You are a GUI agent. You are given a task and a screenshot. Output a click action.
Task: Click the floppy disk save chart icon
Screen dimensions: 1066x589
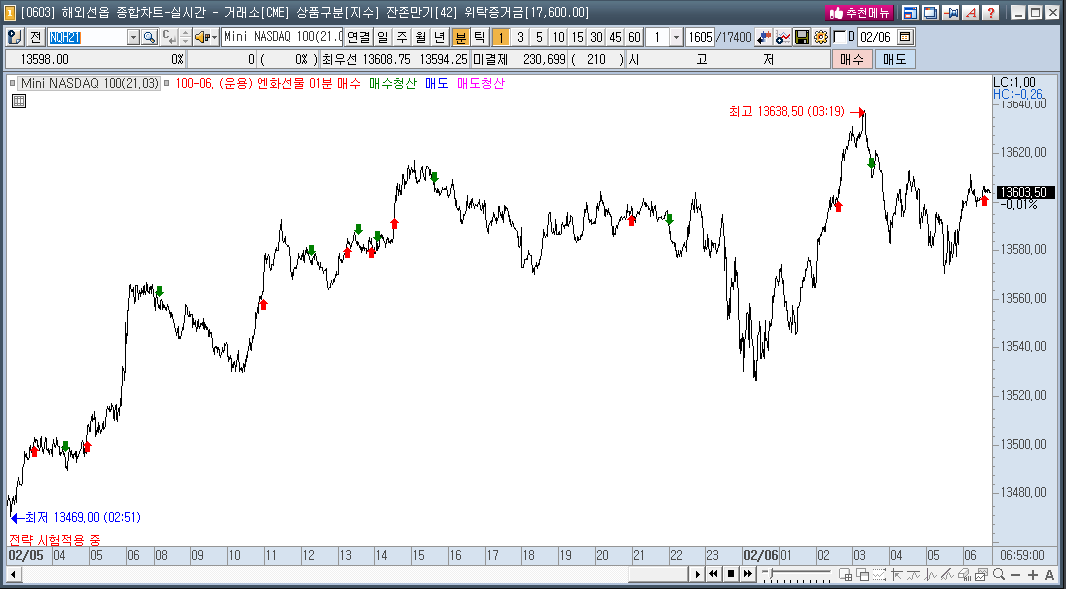[802, 37]
